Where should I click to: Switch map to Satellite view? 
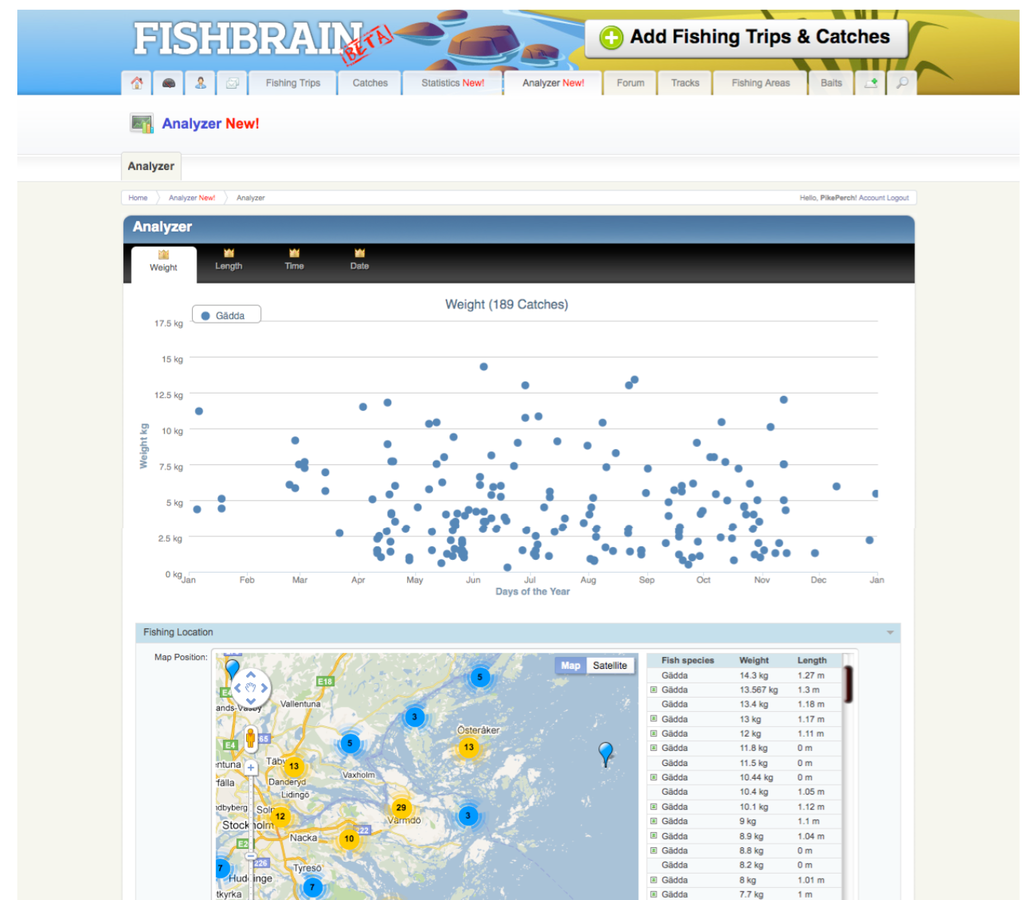[x=610, y=665]
